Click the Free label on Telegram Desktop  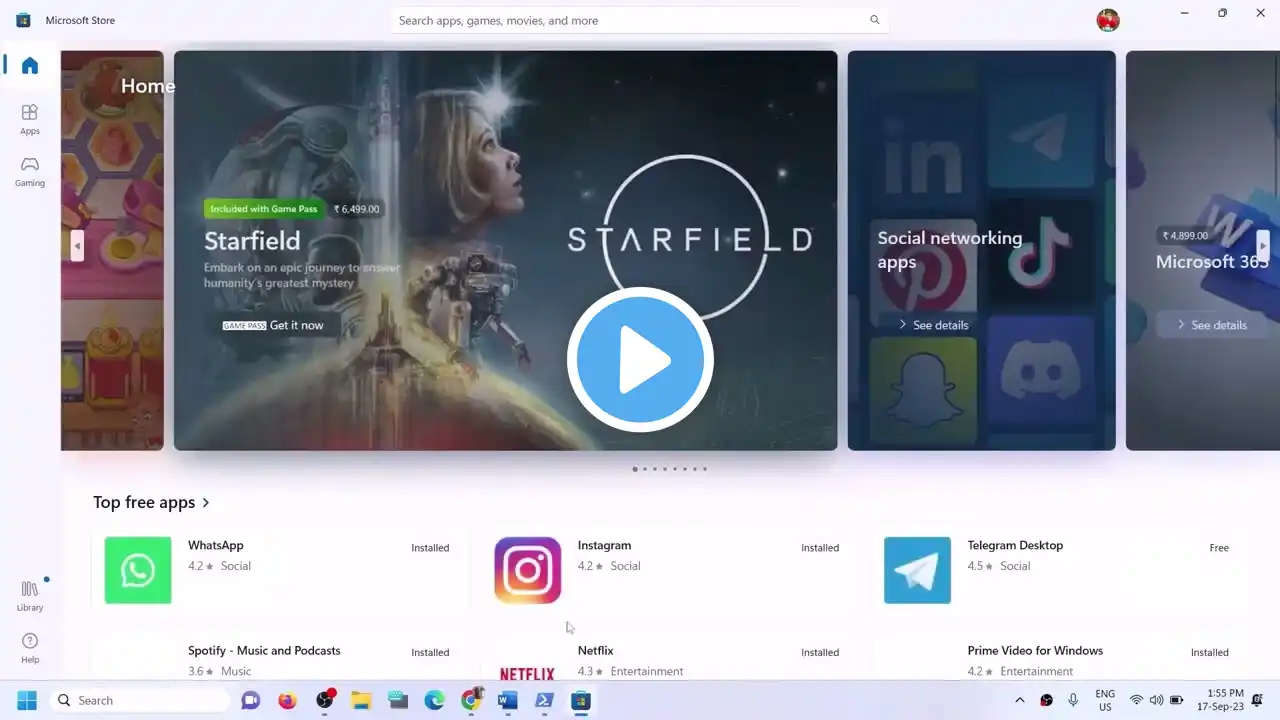[1219, 548]
